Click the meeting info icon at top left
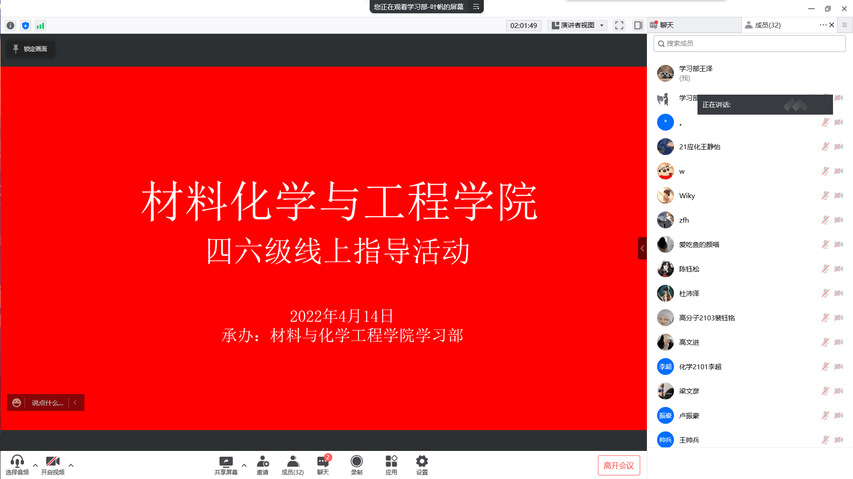Screen dimensions: 853x479 click(x=11, y=25)
